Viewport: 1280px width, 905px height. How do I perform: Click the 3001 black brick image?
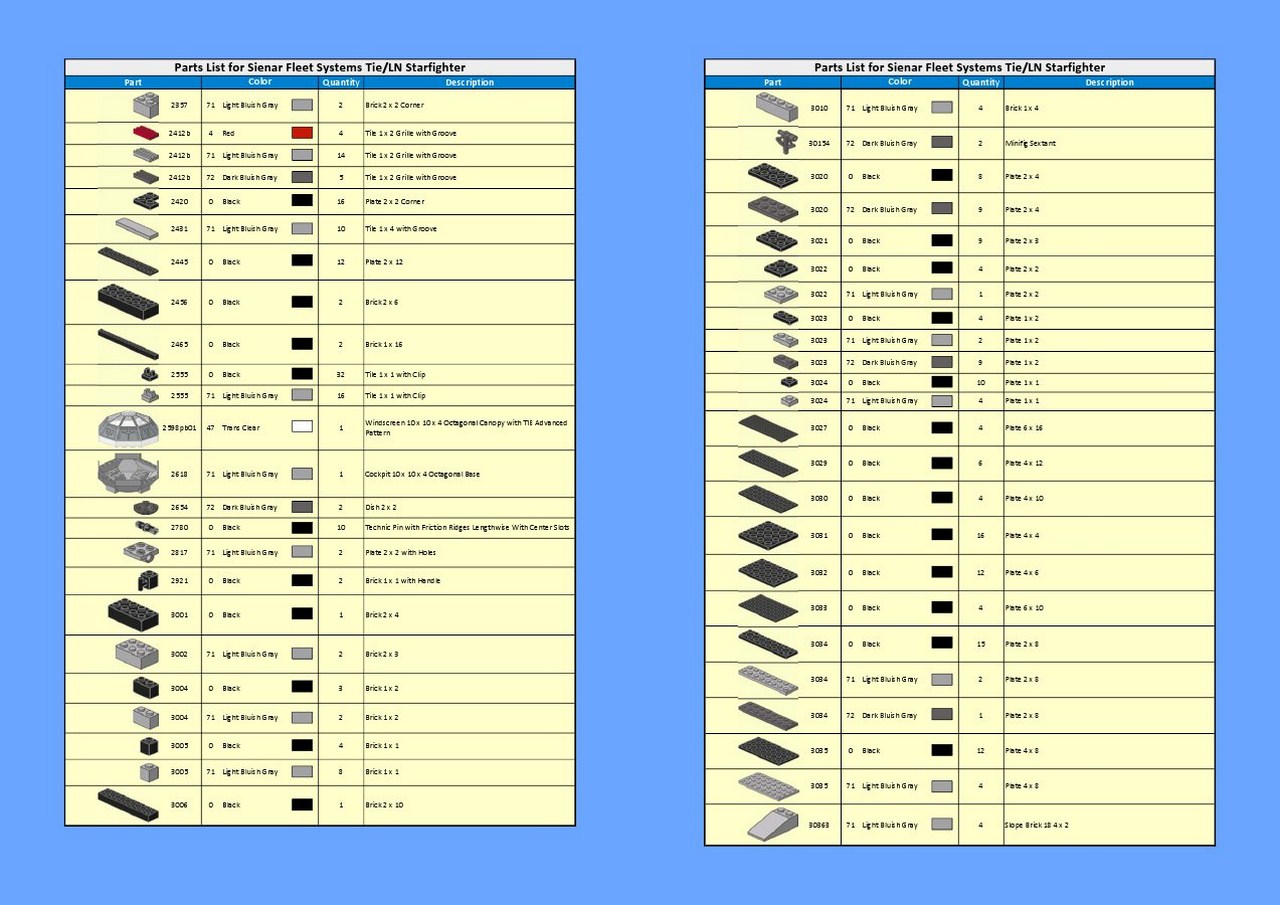tap(134, 614)
